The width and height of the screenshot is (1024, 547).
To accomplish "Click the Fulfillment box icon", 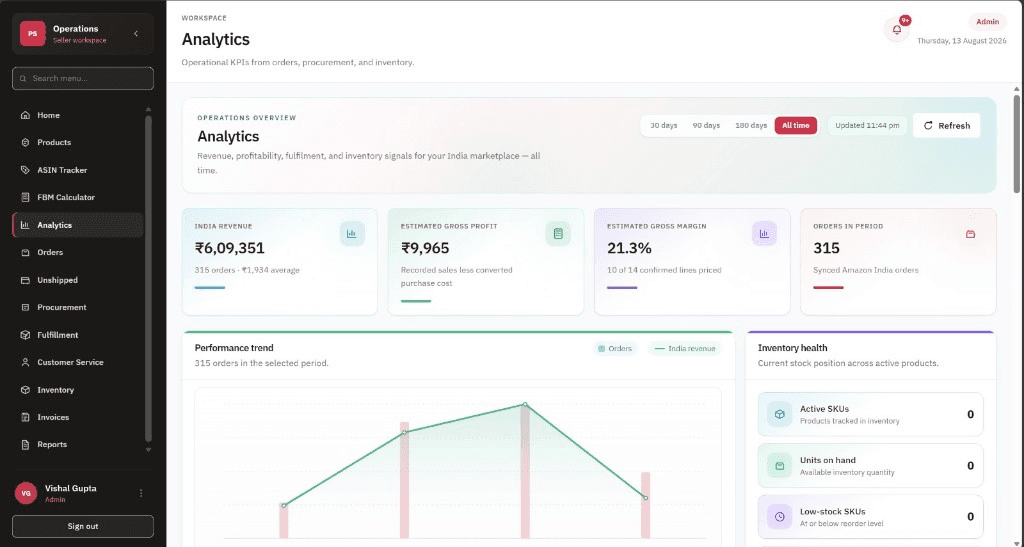I will click(x=25, y=335).
